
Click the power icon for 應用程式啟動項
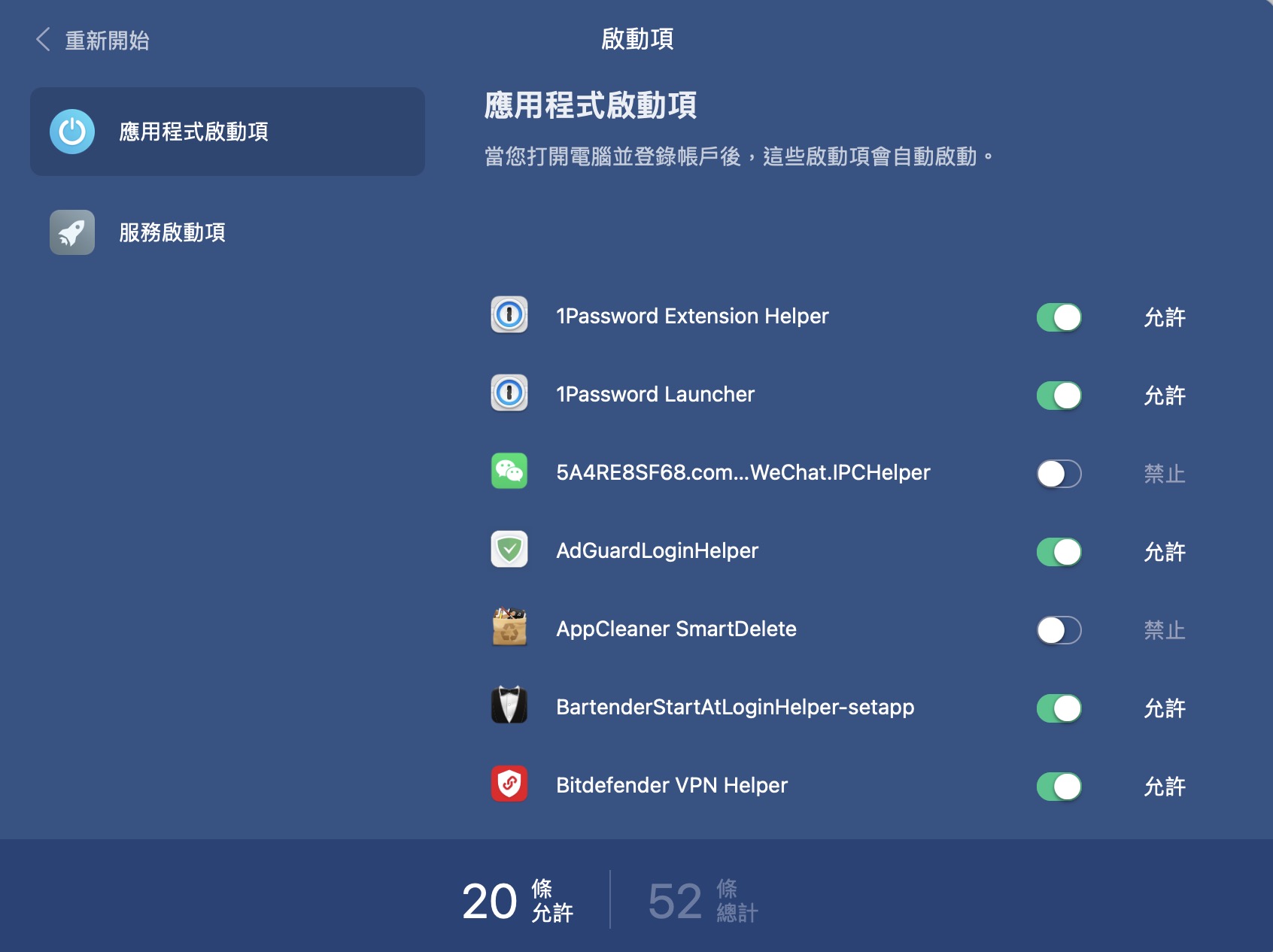click(x=72, y=132)
